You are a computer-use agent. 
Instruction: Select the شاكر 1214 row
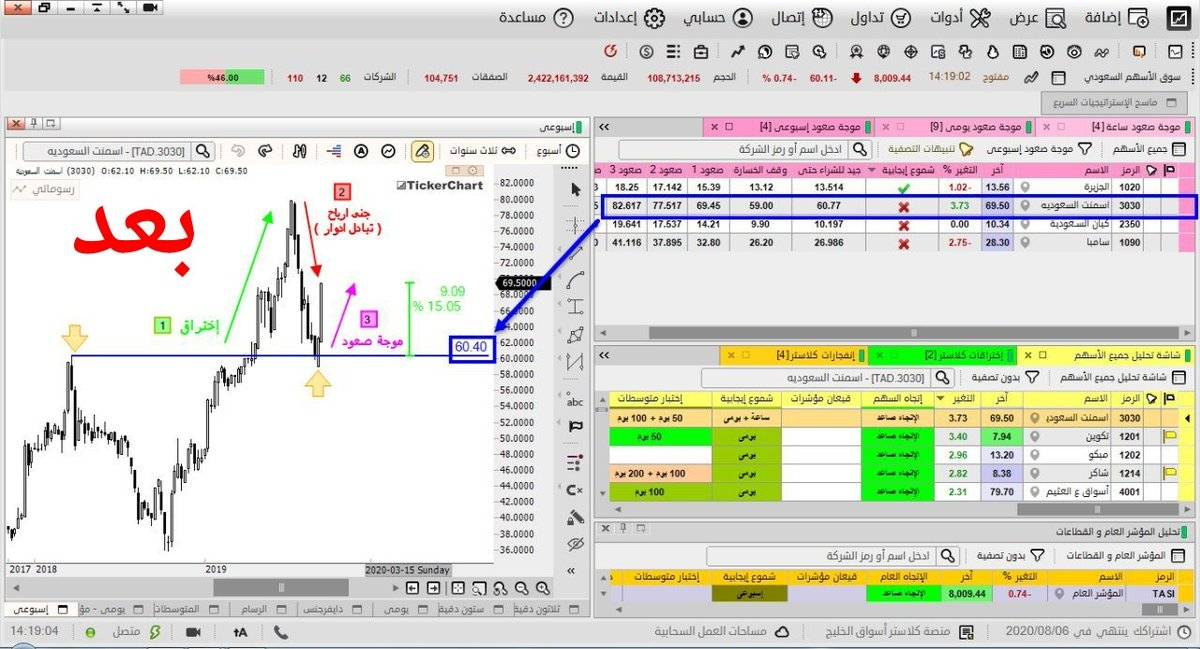(x=895, y=473)
